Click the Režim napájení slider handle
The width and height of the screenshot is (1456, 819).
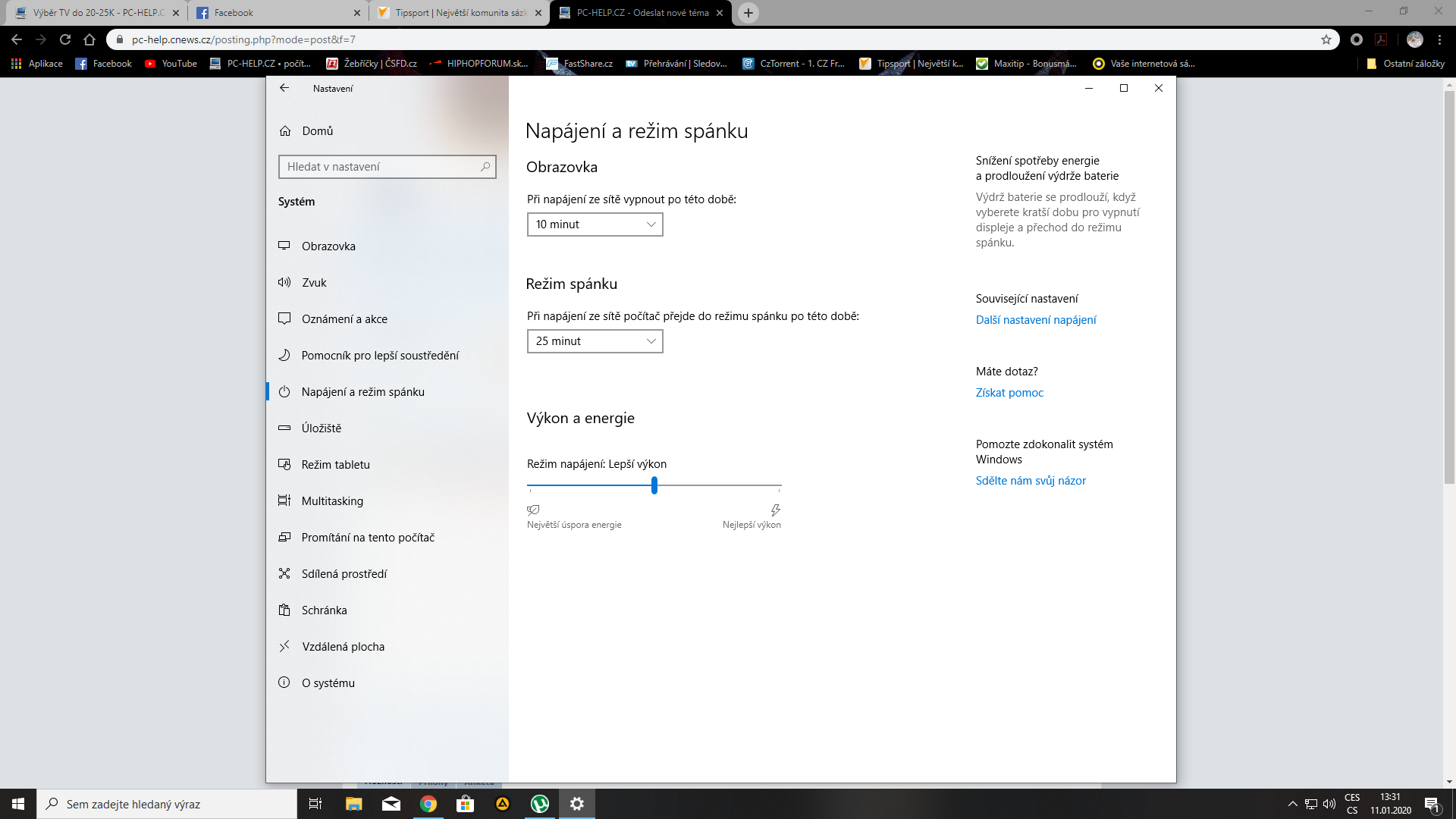click(x=654, y=485)
